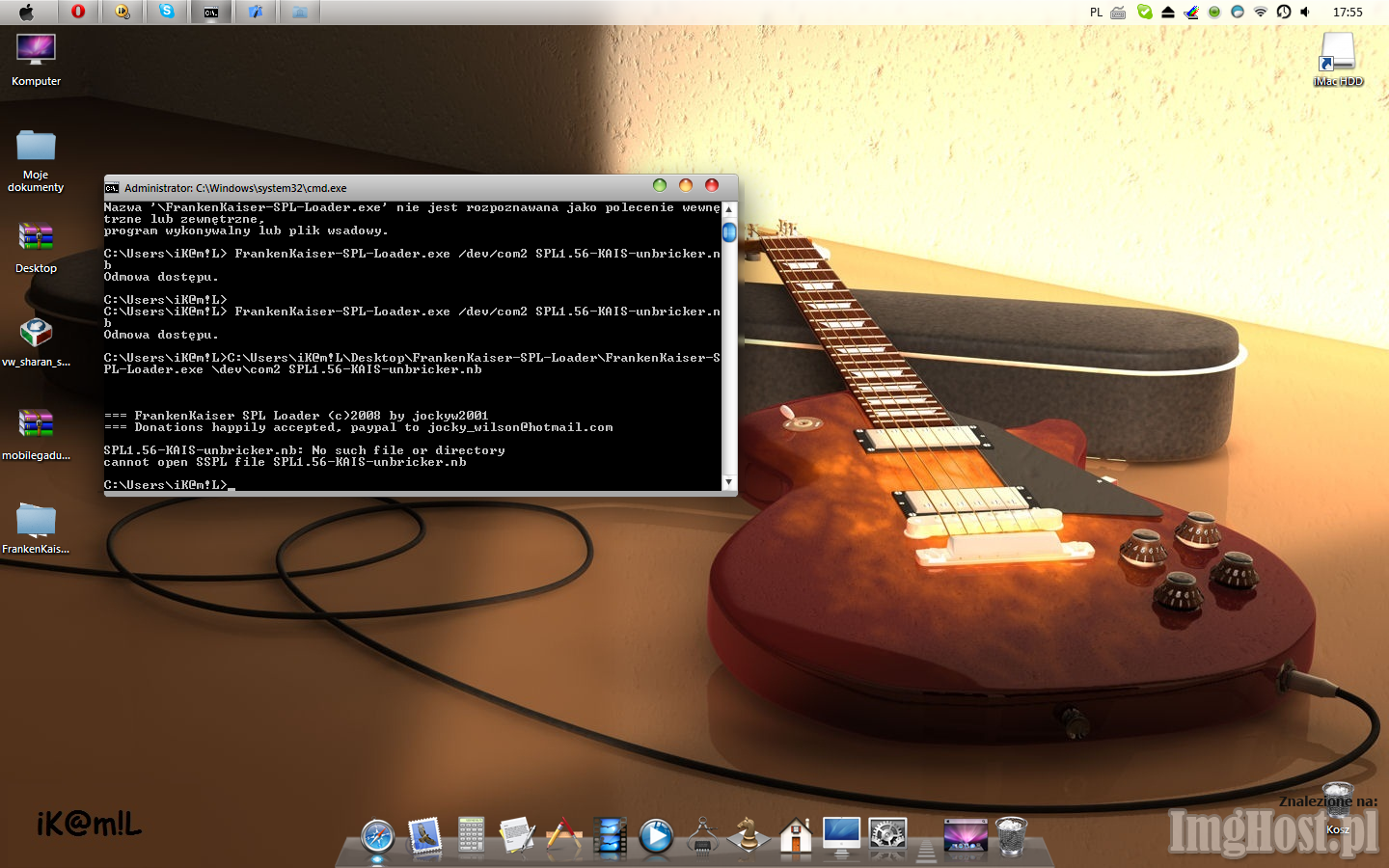Open TextEdit paper-and-pen dock icon
This screenshot has height=868, width=1389.
(517, 835)
